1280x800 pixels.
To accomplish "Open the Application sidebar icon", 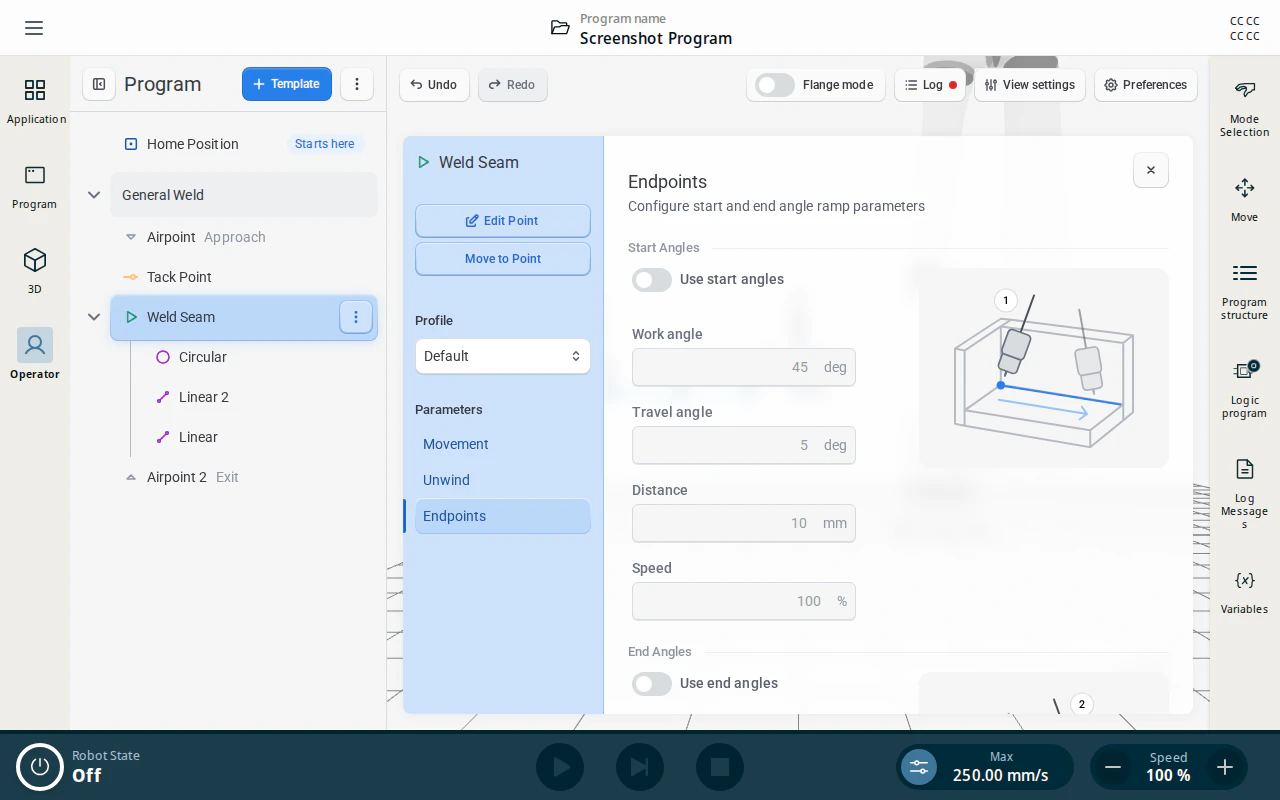I will click(35, 102).
